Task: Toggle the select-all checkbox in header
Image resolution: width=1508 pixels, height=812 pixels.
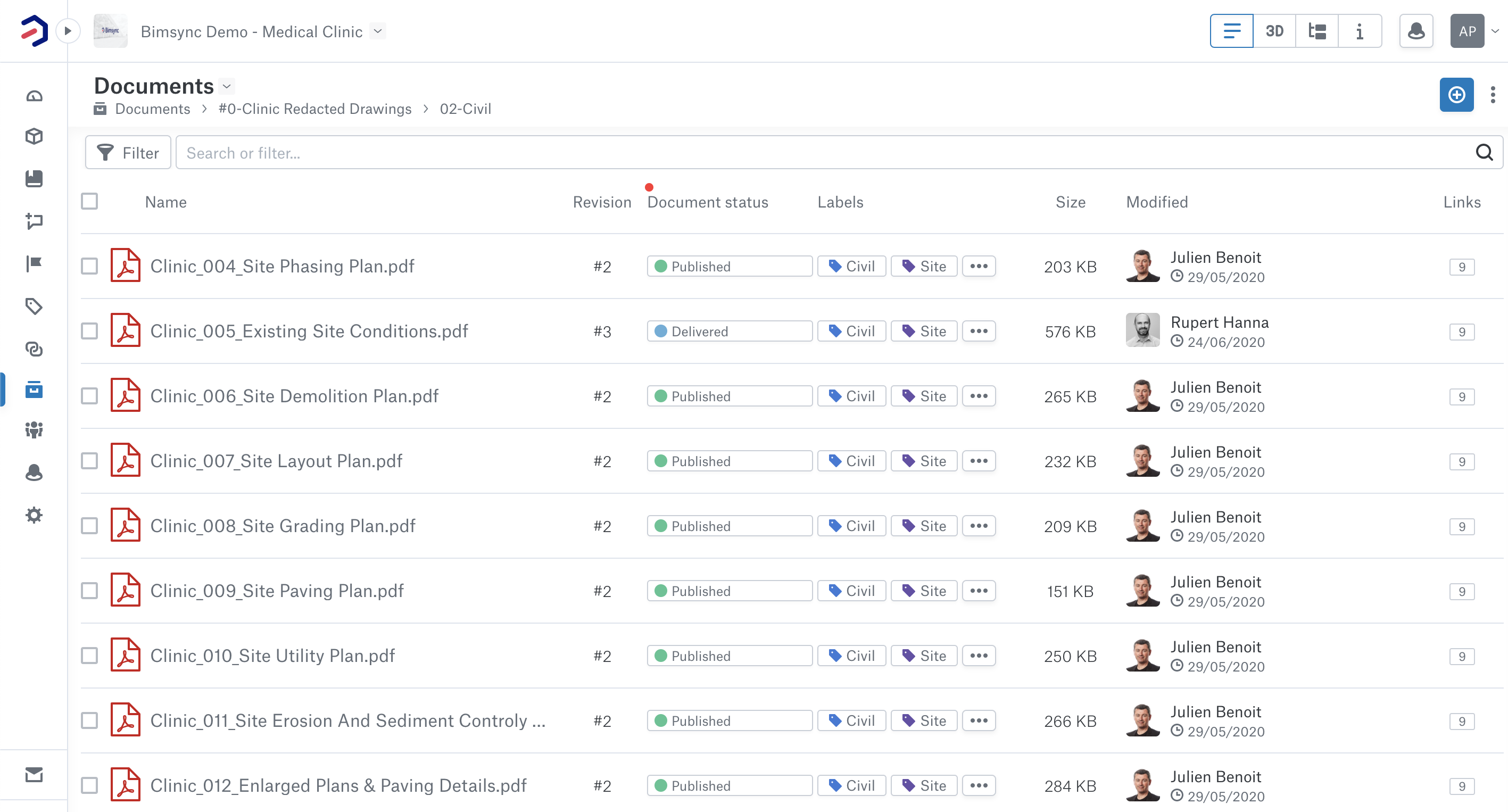Action: coord(89,201)
